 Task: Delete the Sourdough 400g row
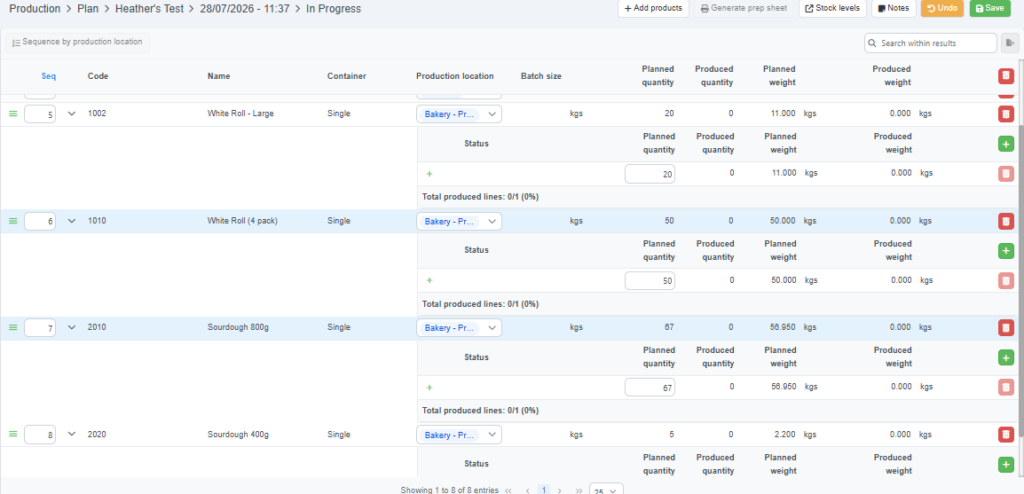point(1006,435)
